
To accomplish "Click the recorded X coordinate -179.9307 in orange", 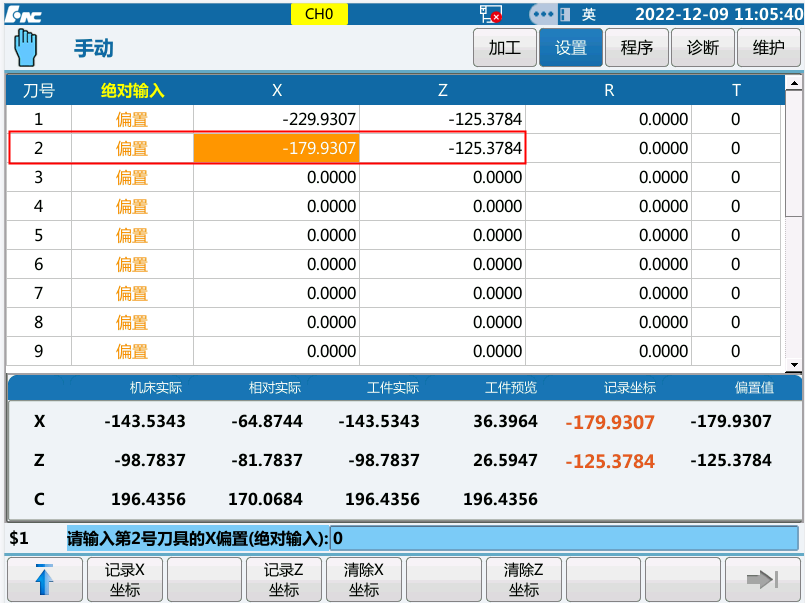I will [x=610, y=422].
